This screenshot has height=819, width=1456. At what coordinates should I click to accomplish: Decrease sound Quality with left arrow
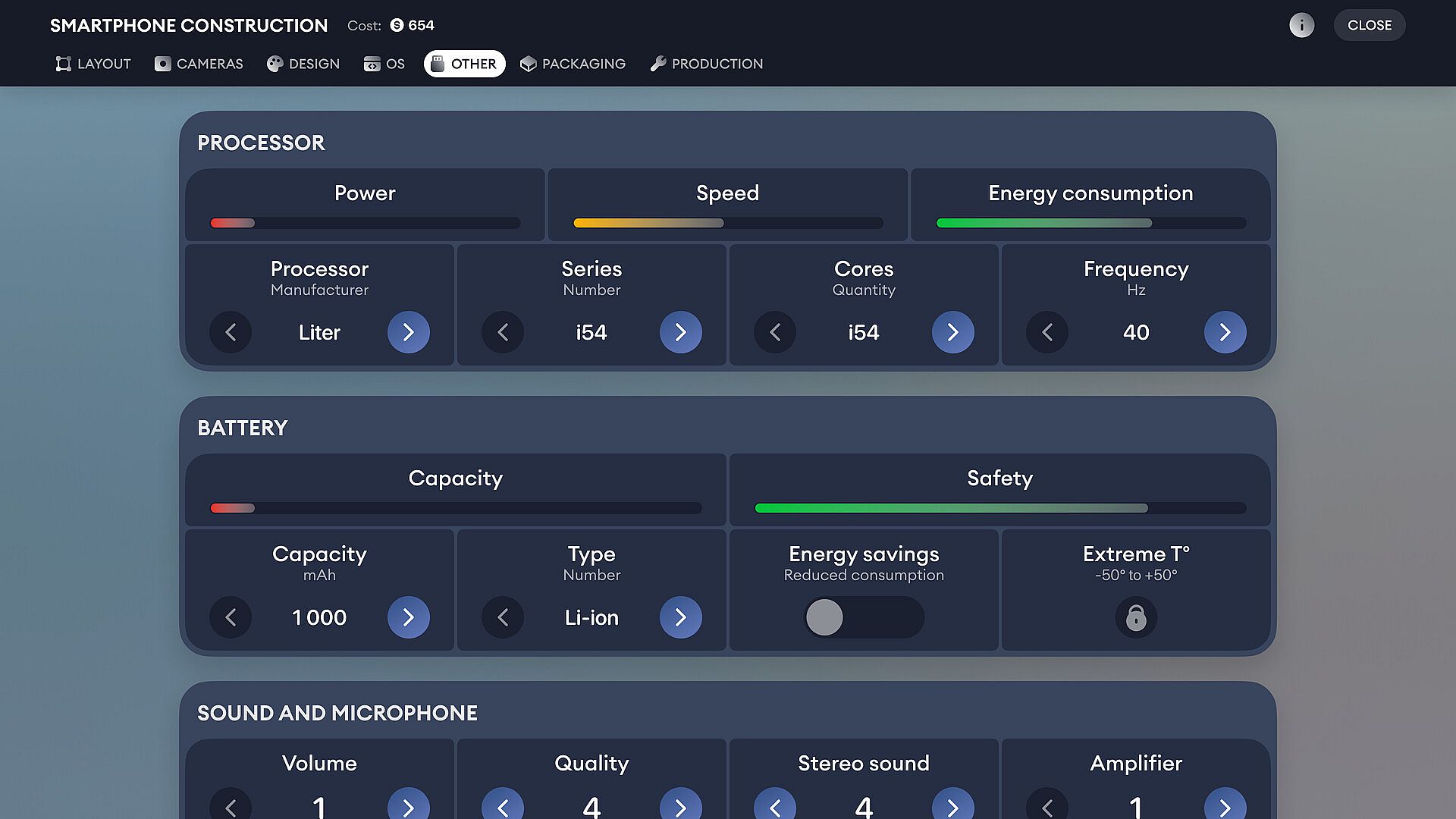[502, 807]
